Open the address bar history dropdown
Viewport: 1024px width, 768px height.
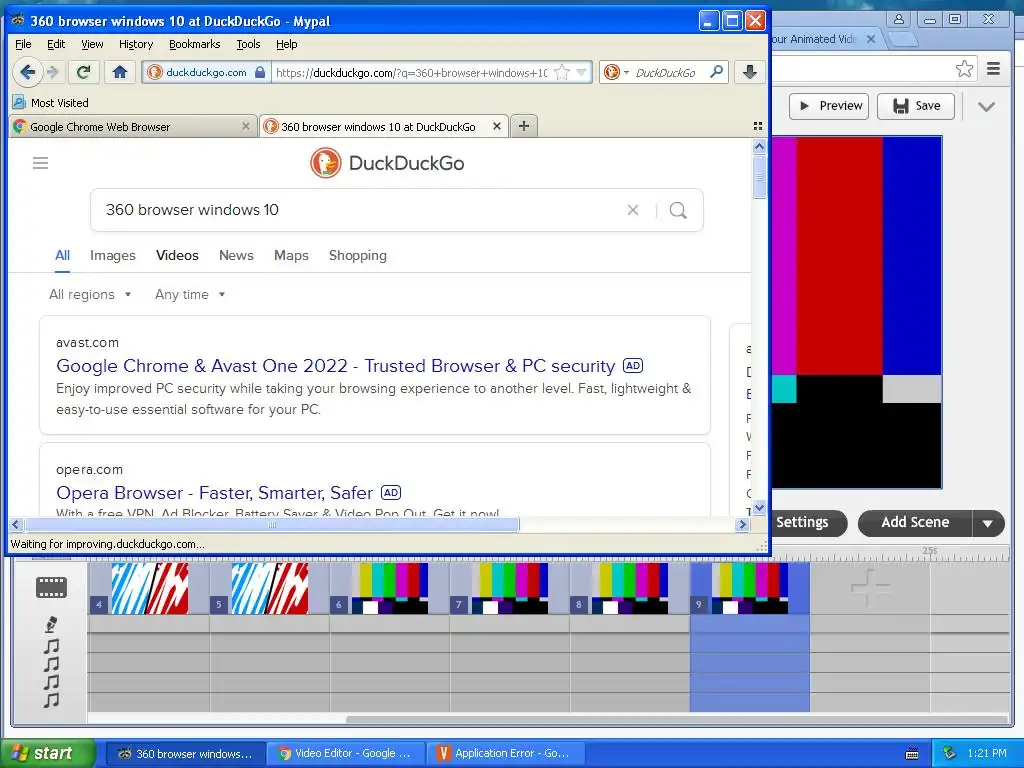581,72
